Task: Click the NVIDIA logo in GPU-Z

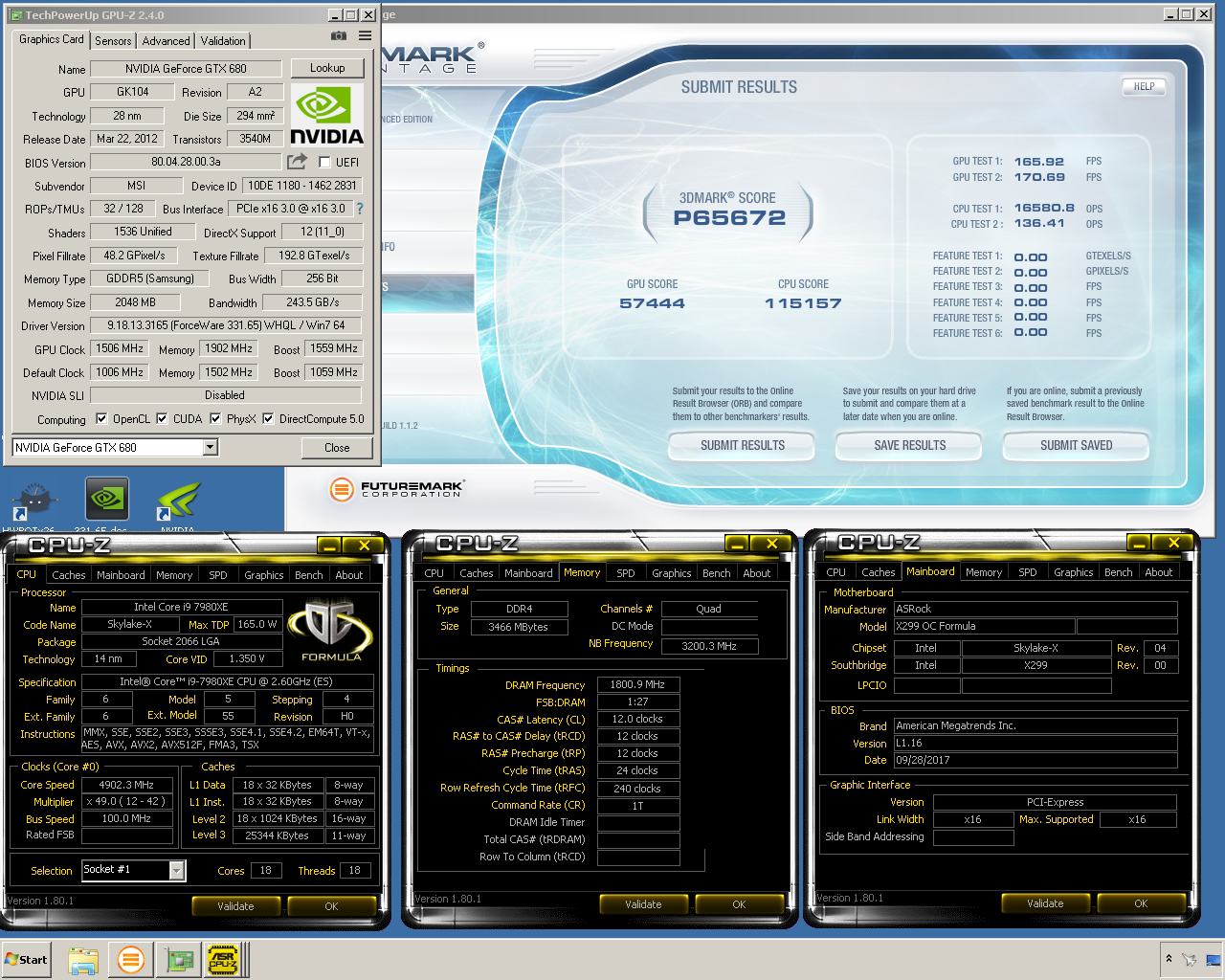Action: pyautogui.click(x=326, y=115)
